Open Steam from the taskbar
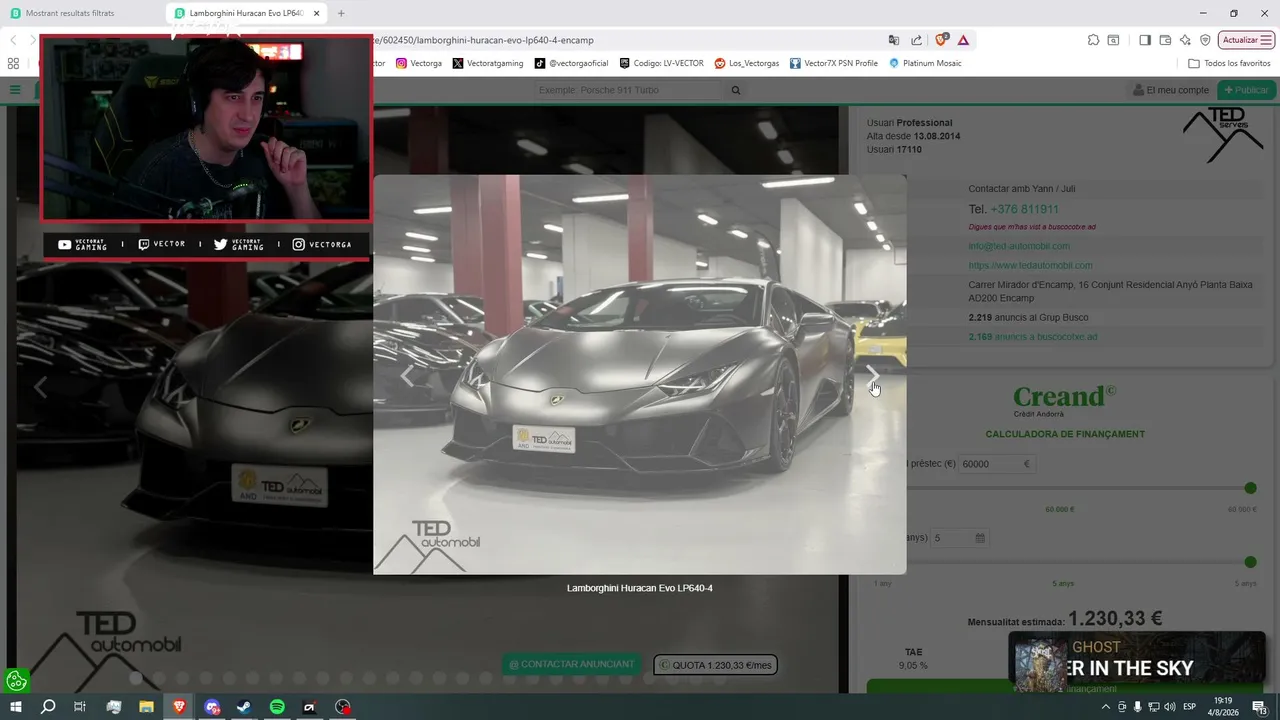The height and width of the screenshot is (720, 1280). click(x=244, y=707)
